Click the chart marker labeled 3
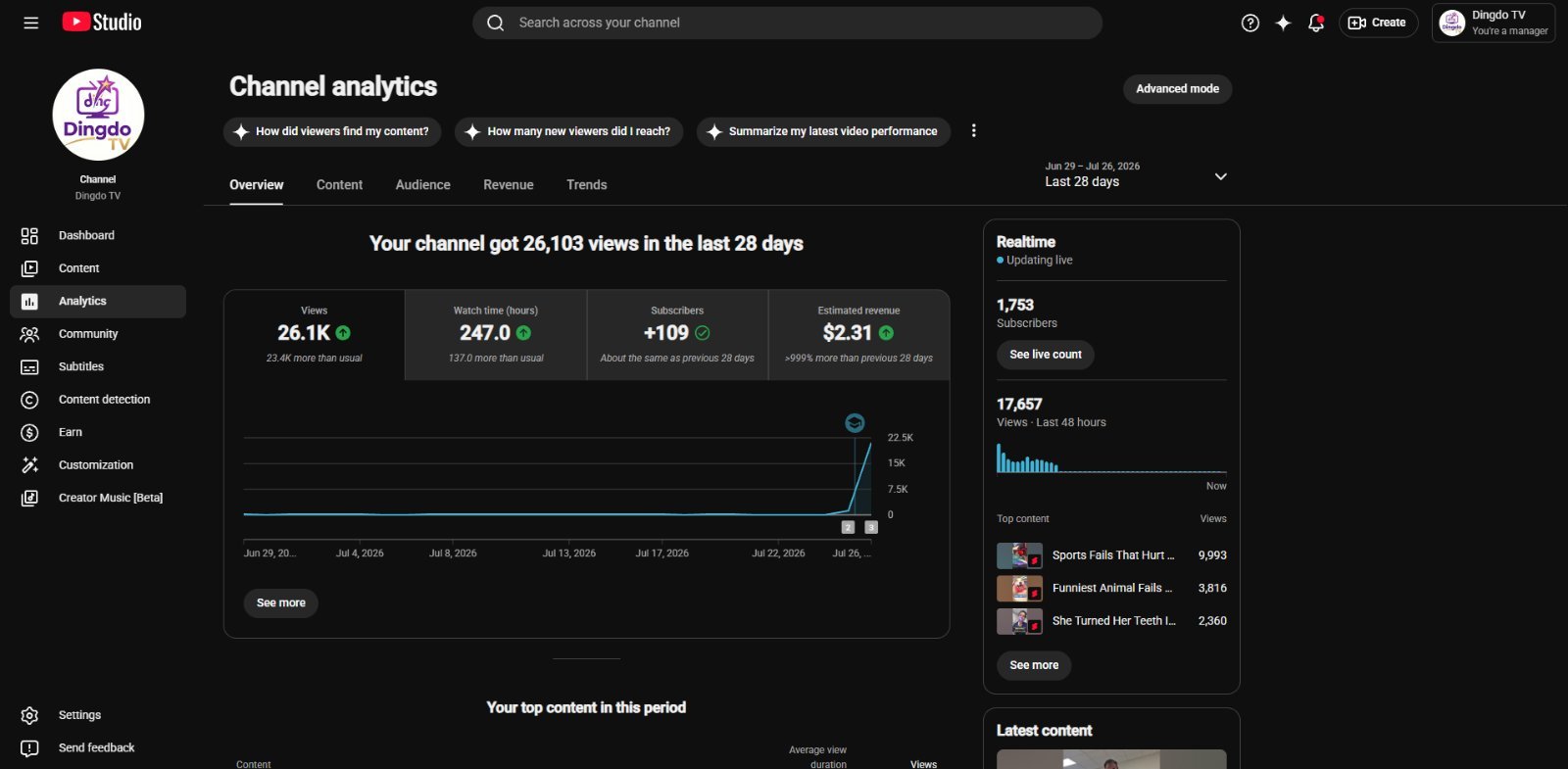Screen dimensions: 1568x769 [x=871, y=527]
